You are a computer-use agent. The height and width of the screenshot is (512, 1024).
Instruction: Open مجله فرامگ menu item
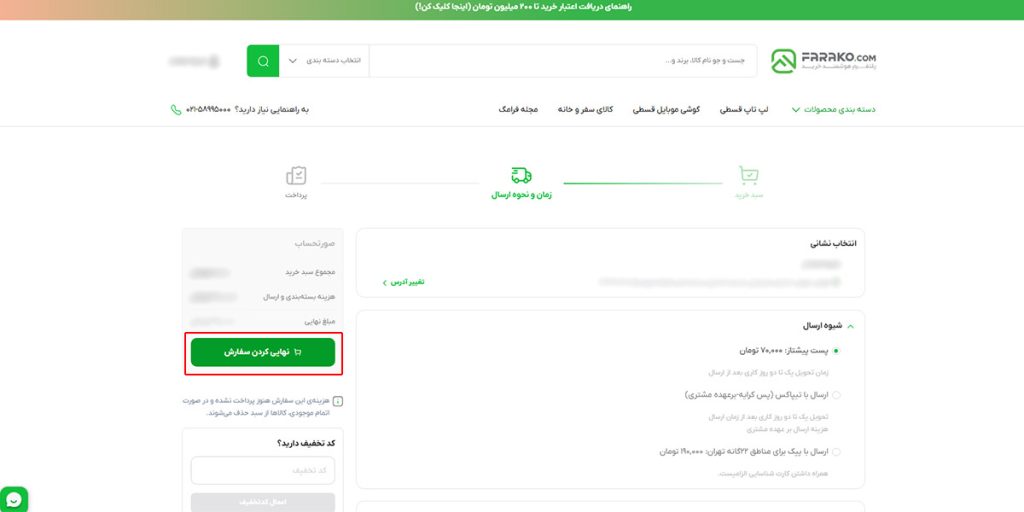click(x=519, y=109)
